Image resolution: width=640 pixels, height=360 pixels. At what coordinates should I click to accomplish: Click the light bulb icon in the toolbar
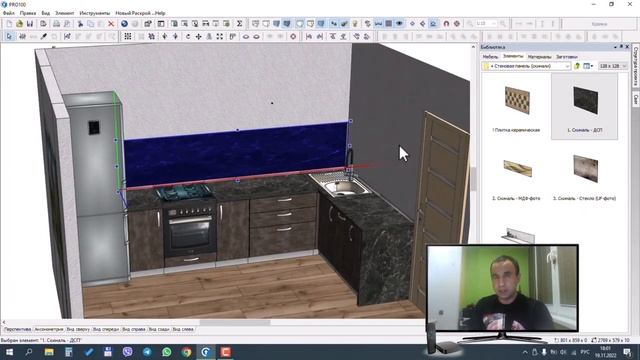[x=355, y=24]
